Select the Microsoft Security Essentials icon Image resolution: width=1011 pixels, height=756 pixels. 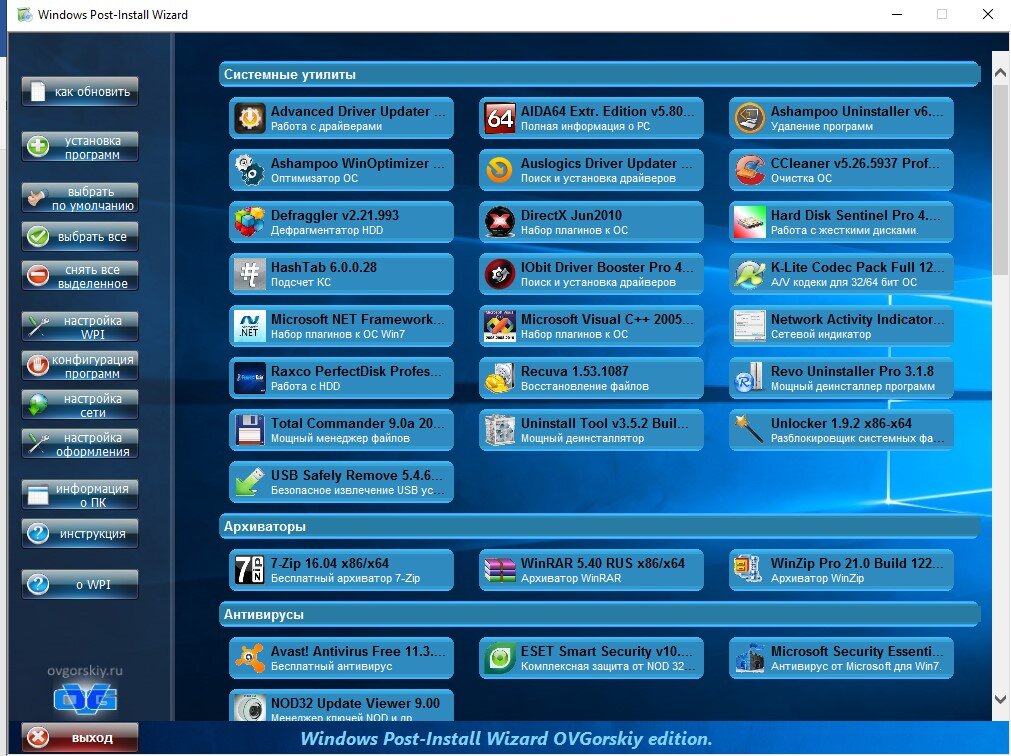(750, 659)
